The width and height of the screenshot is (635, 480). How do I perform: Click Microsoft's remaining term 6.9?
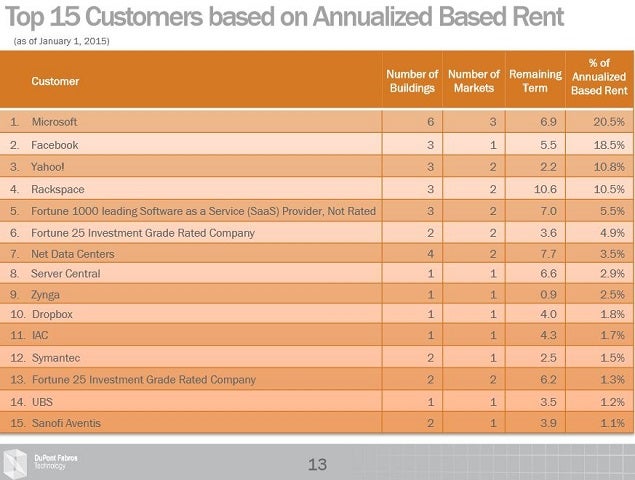(548, 122)
